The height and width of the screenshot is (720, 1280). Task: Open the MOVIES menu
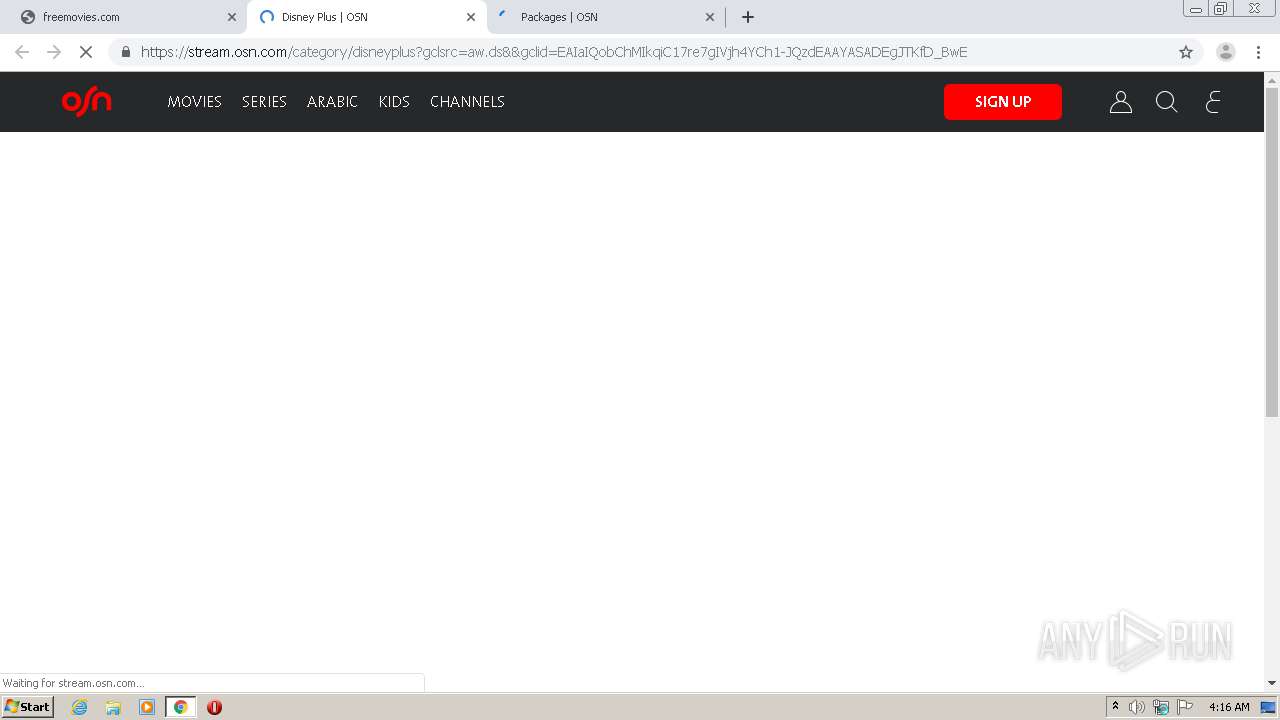coord(194,101)
